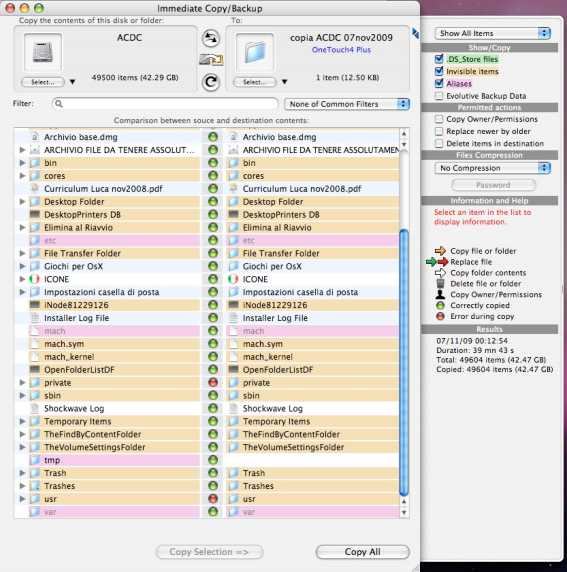Image resolution: width=567 pixels, height=572 pixels.
Task: Click the destination folder icon
Action: [x=255, y=53]
